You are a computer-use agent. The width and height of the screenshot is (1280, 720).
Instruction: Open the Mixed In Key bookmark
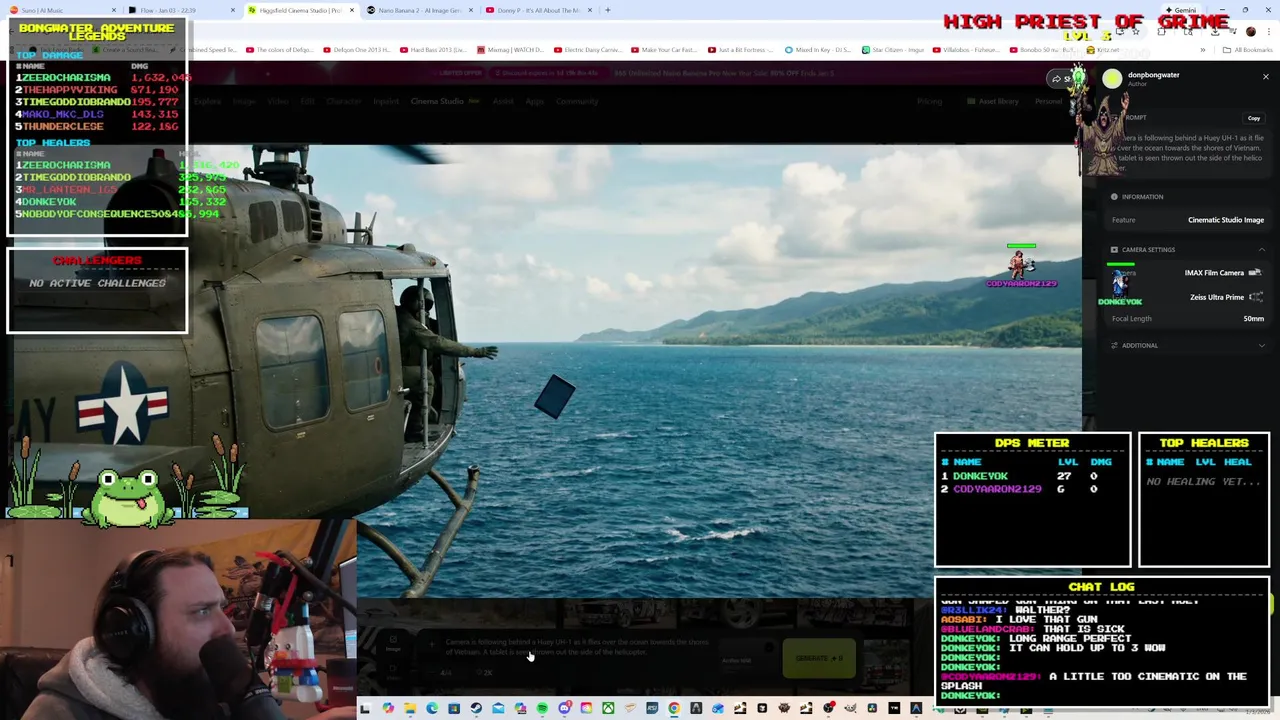818,50
